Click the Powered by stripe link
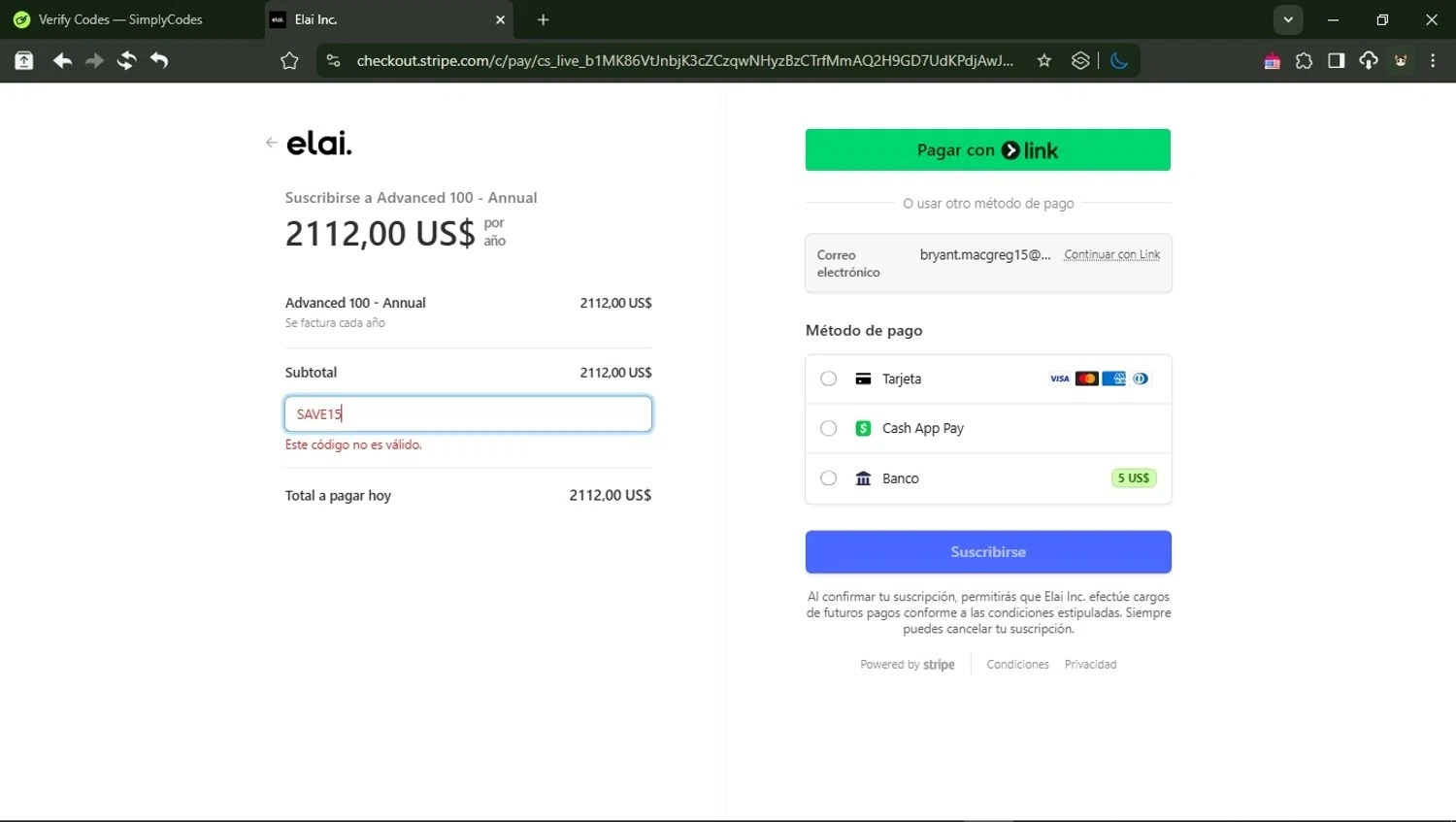The height and width of the screenshot is (822, 1456). tap(908, 664)
